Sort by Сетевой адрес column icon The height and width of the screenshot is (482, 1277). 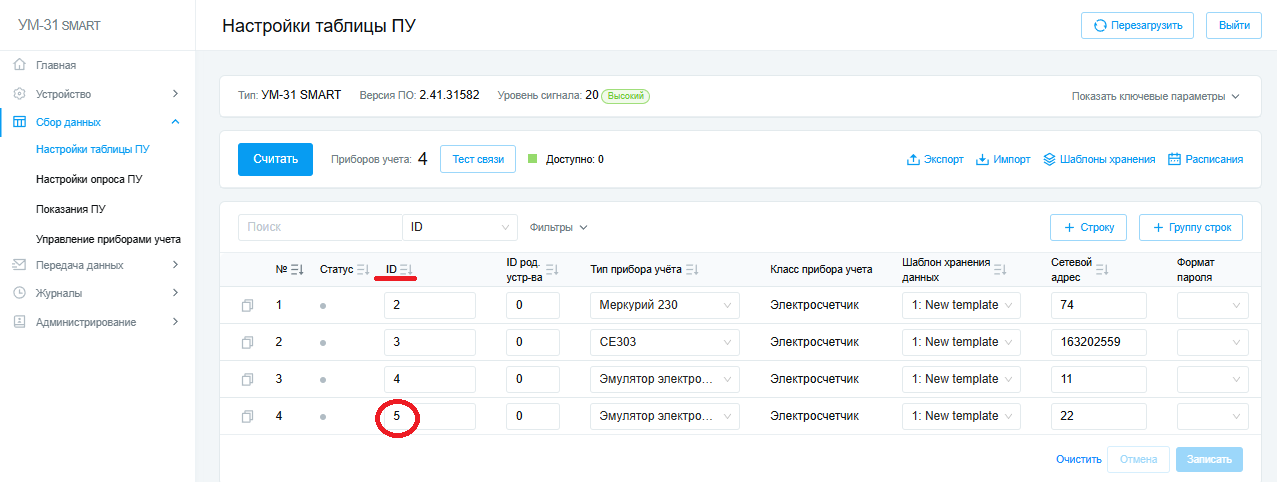coord(1102,269)
